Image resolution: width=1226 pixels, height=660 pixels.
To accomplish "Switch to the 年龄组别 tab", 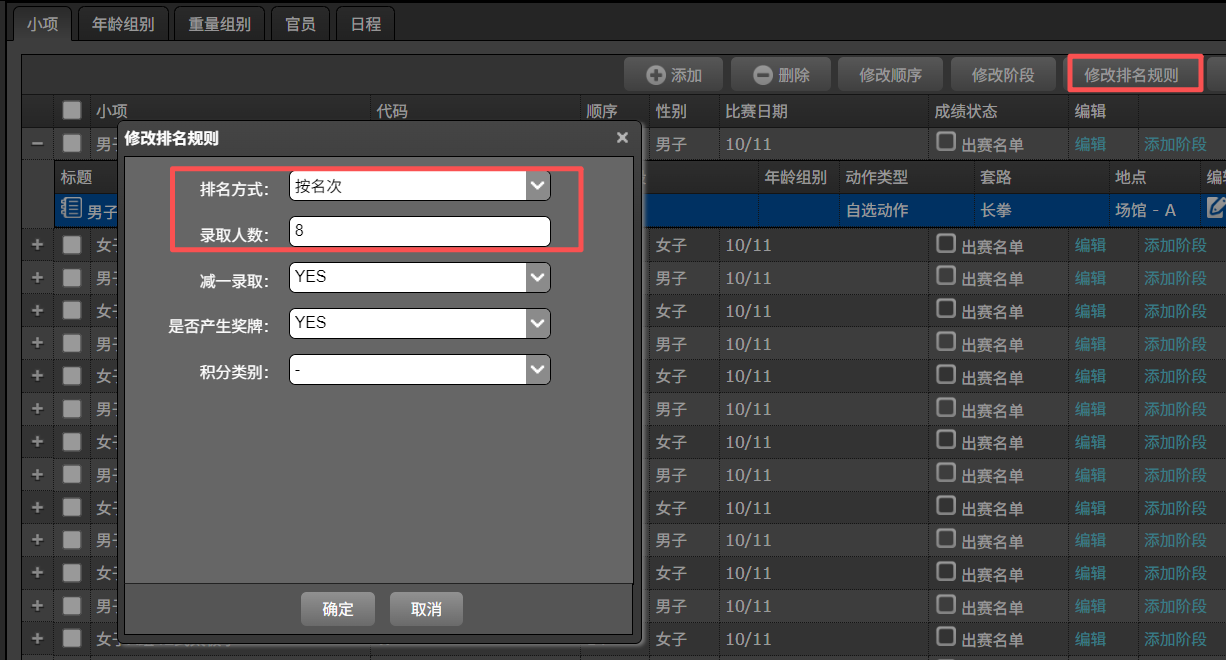I will pyautogui.click(x=123, y=24).
